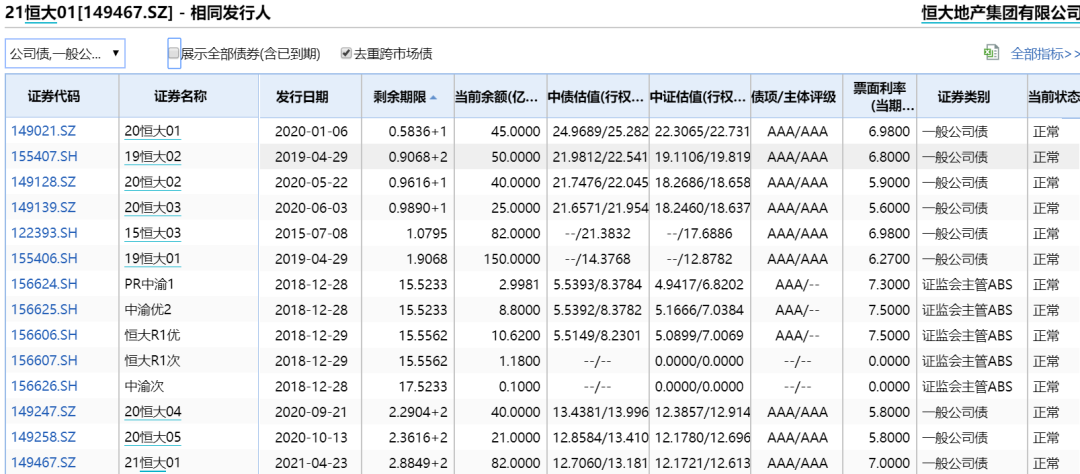Click the Excel export icon
This screenshot has height=474, width=1080.
[x=991, y=53]
